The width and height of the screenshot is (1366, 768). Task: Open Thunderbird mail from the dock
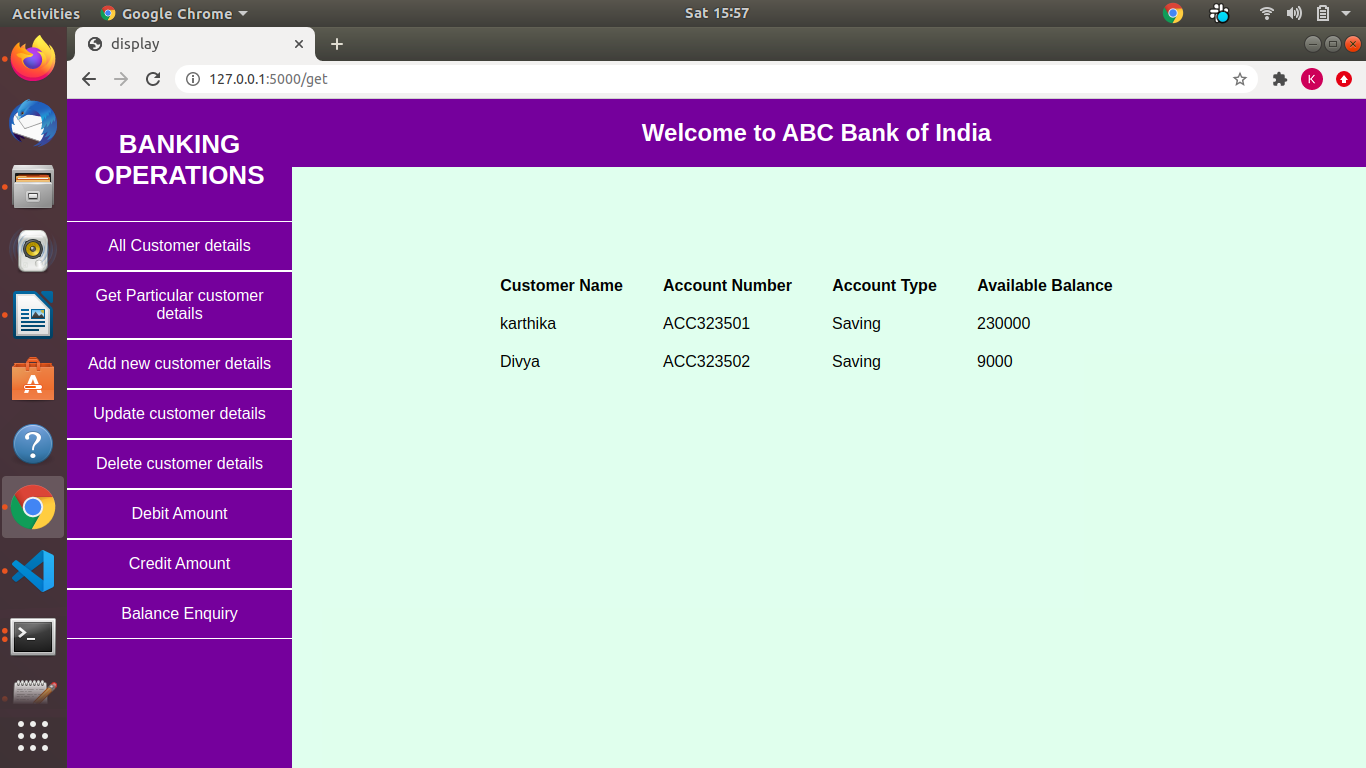tap(33, 123)
